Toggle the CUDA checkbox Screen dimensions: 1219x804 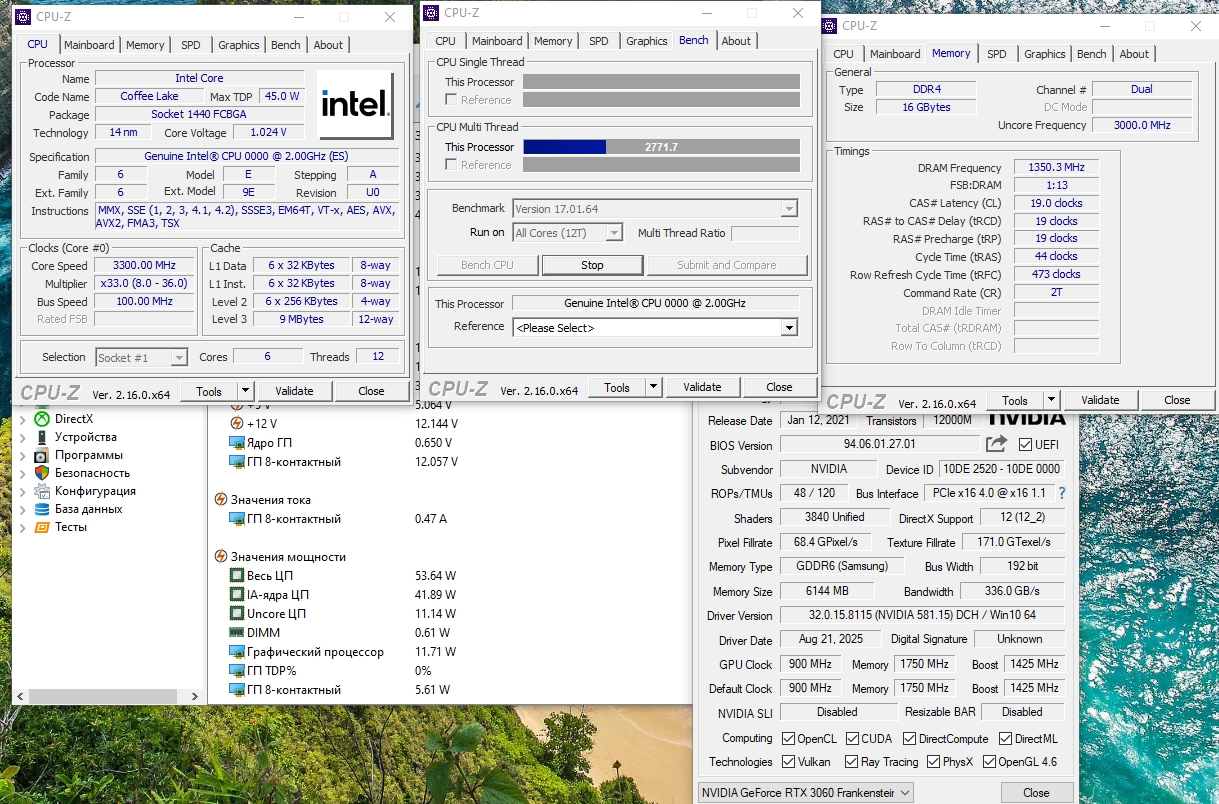(852, 739)
